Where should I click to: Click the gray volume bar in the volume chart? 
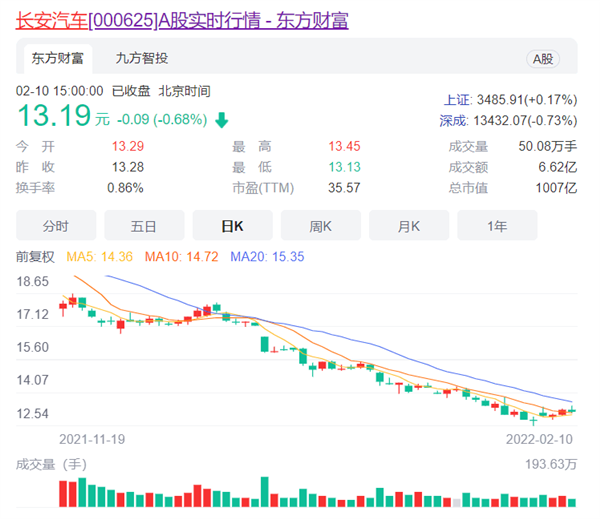(456, 503)
